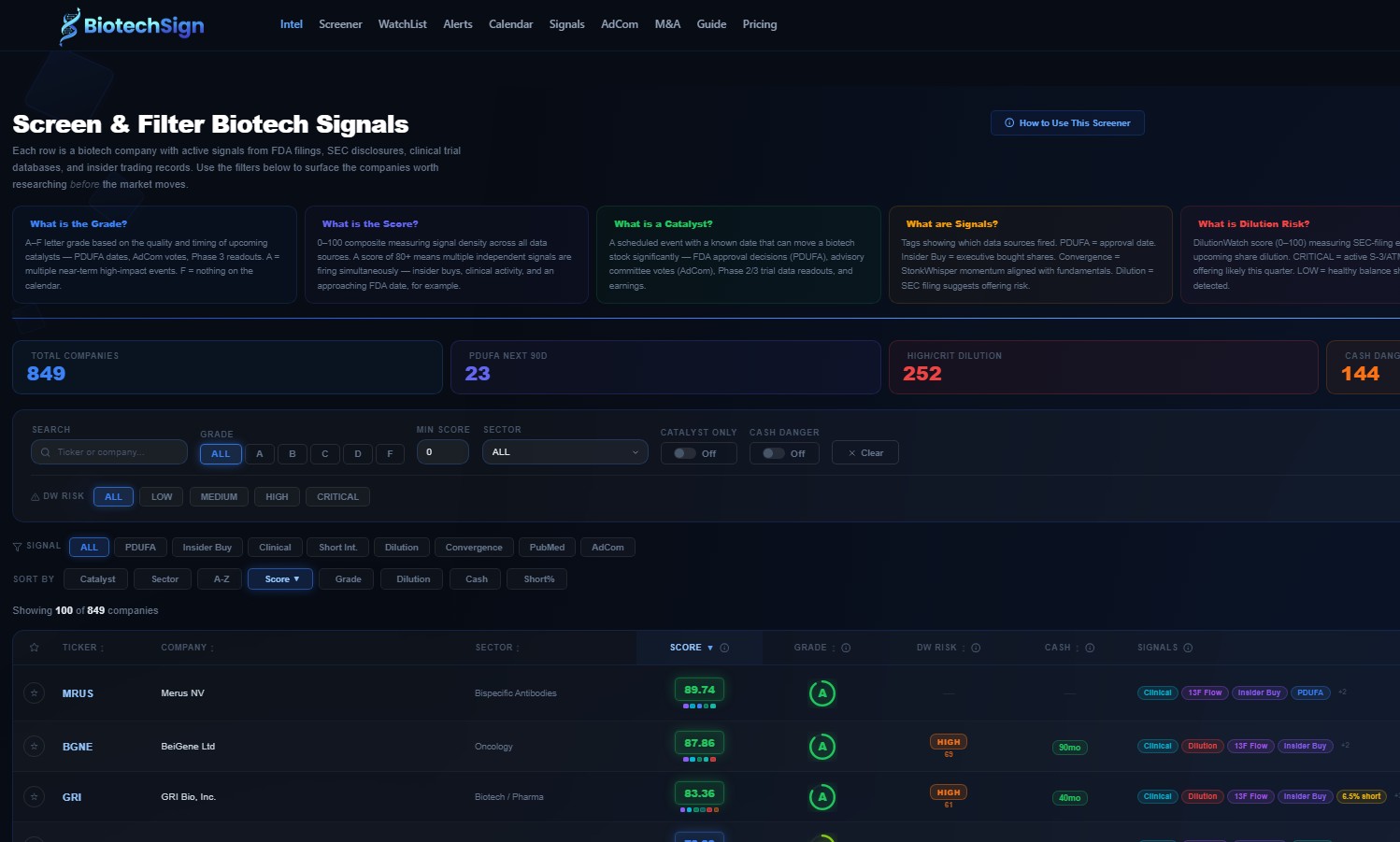
Task: Sort table by Cash column header
Action: click(x=1063, y=648)
